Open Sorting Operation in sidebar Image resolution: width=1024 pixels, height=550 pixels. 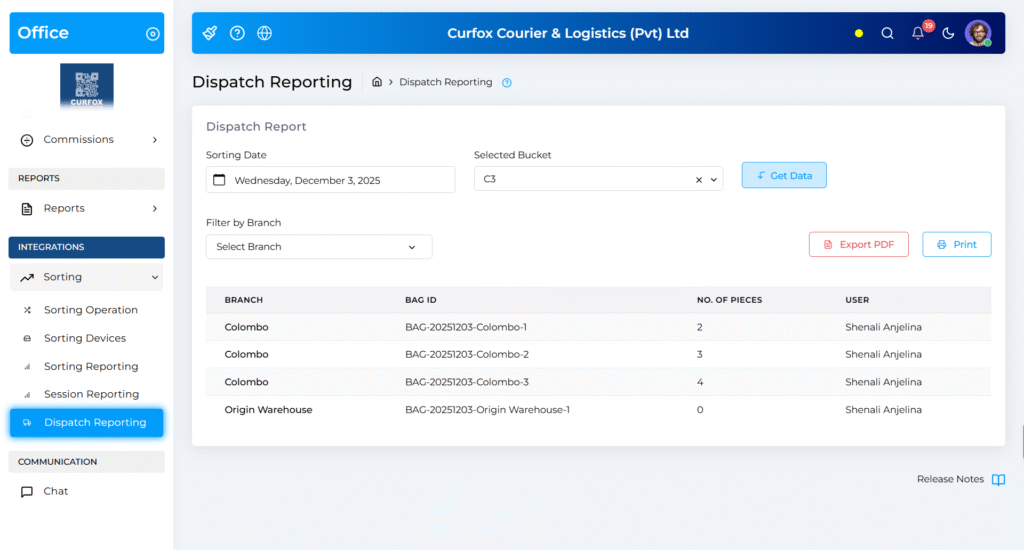(90, 310)
